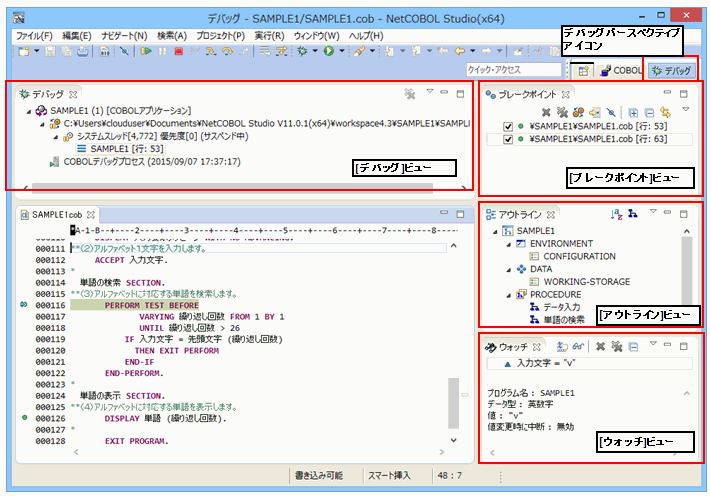
Task: Open the Breakpoints view menu dropdown triangle
Action: point(686,109)
